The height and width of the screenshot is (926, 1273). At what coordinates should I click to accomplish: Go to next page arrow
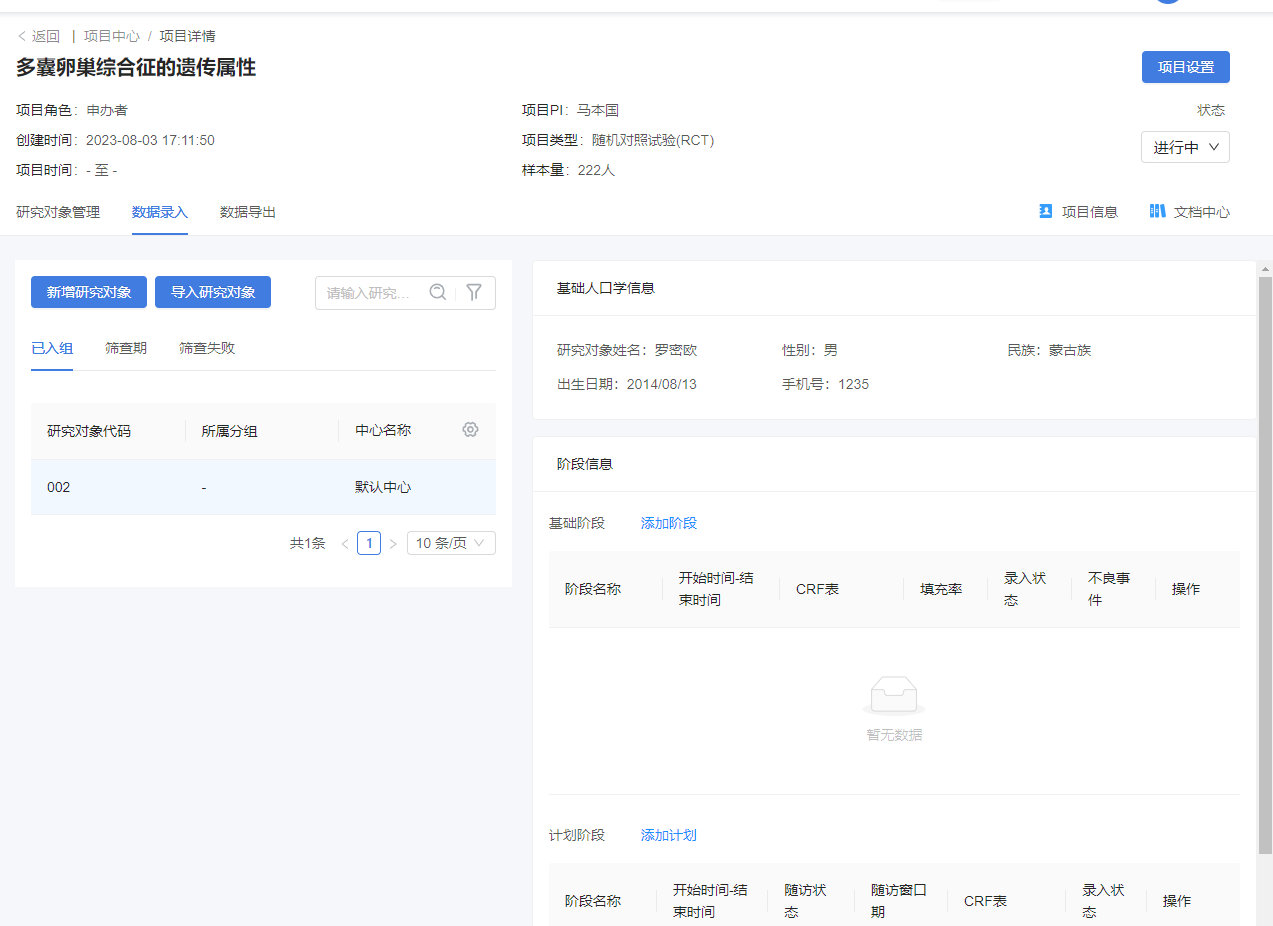click(x=393, y=544)
